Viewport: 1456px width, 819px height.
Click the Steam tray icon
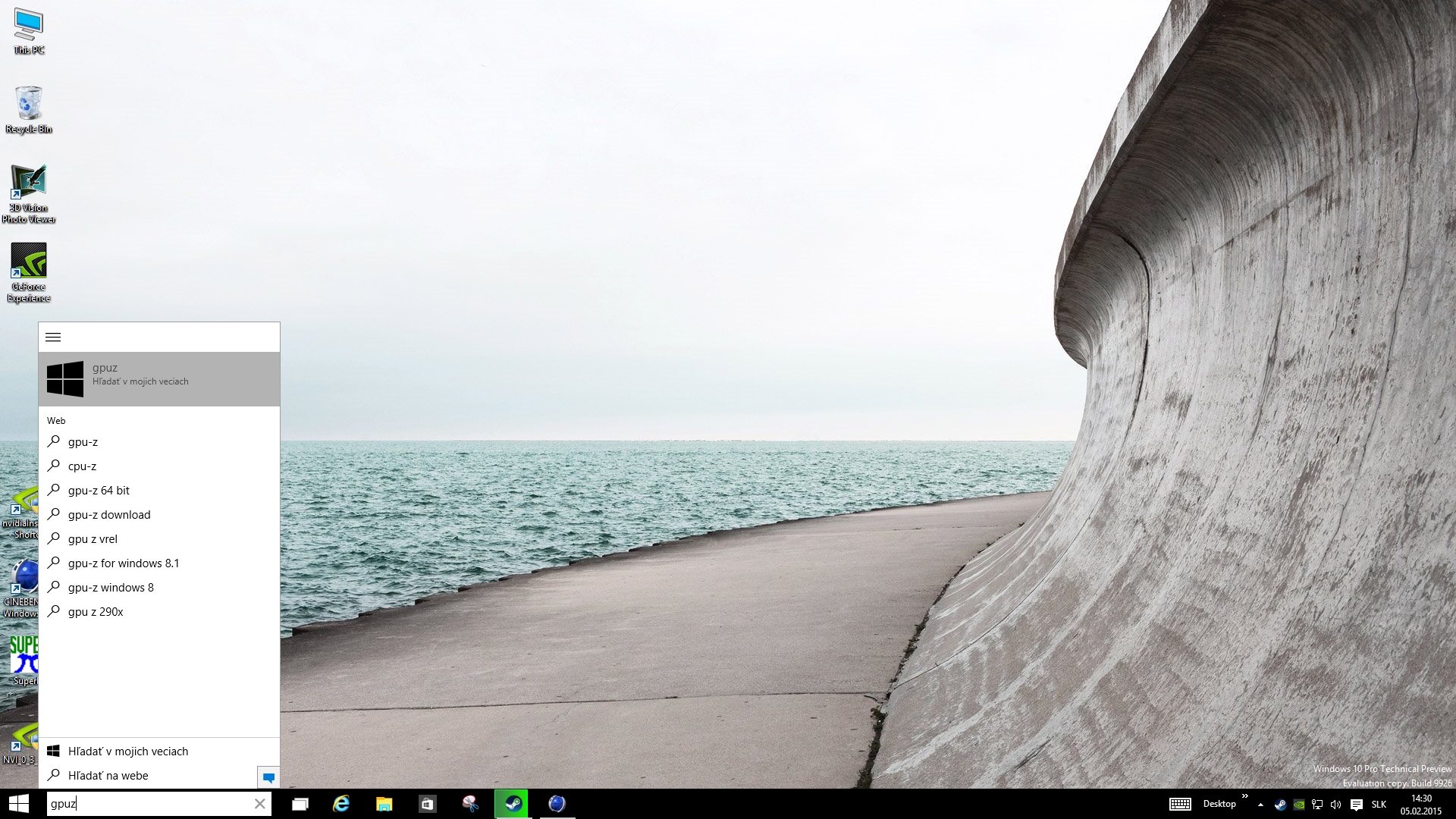click(x=1280, y=805)
